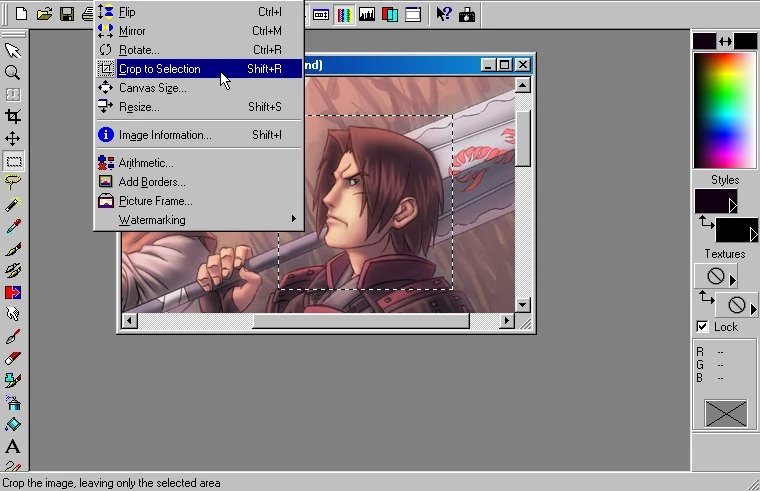This screenshot has height=491, width=760.
Task: Open the foreground Styles swatch flyout arrow
Action: (x=733, y=206)
